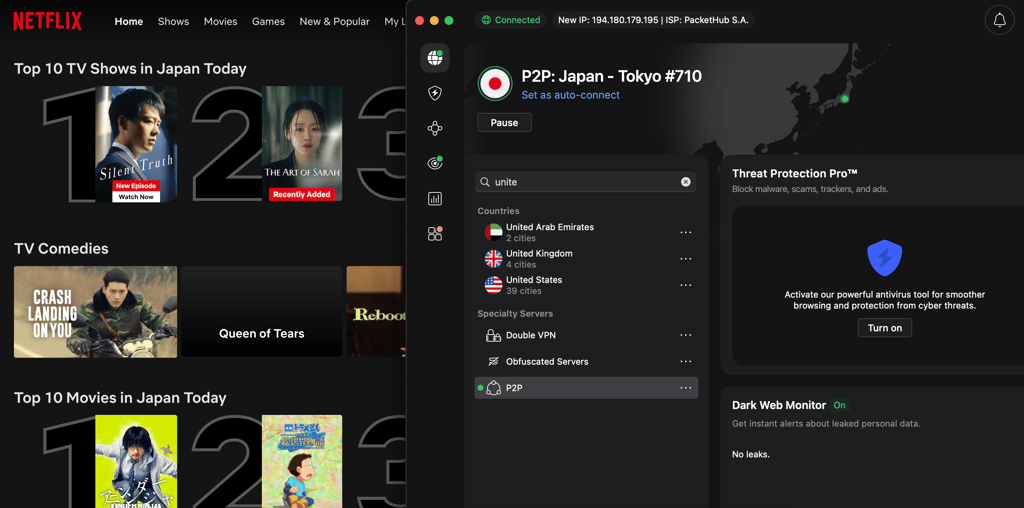Open Netflix Shows tab
Viewport: 1024px width, 508px height.
tap(173, 22)
